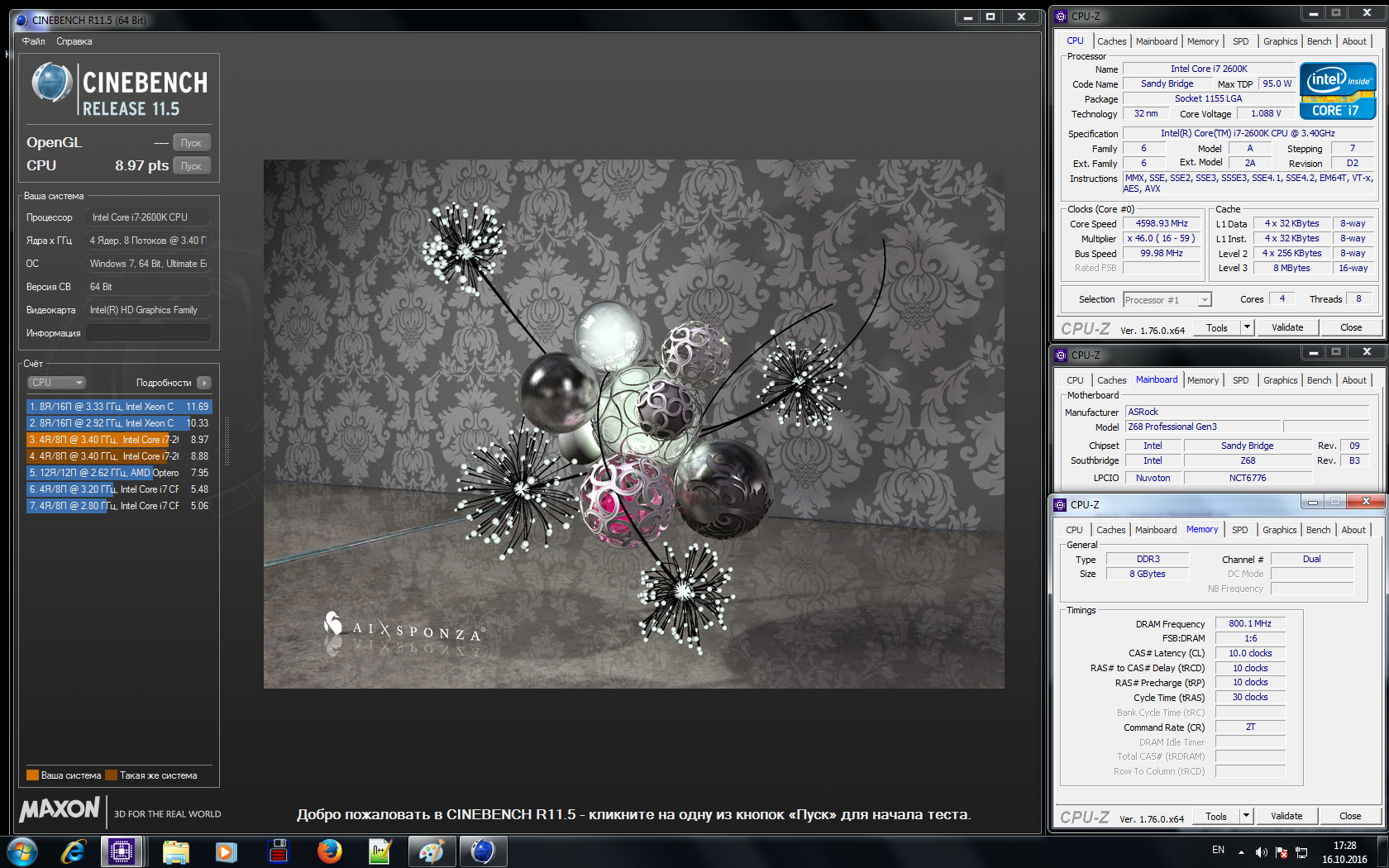Select ranking row 5 AMD Opteron 7.95
Screen dimensions: 1389x868
(119, 473)
